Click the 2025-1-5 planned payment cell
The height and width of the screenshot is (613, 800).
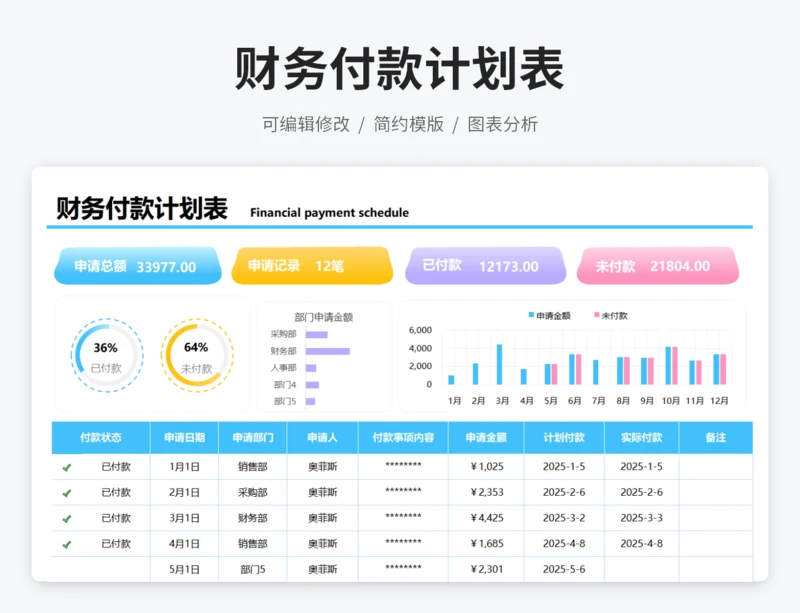(564, 467)
